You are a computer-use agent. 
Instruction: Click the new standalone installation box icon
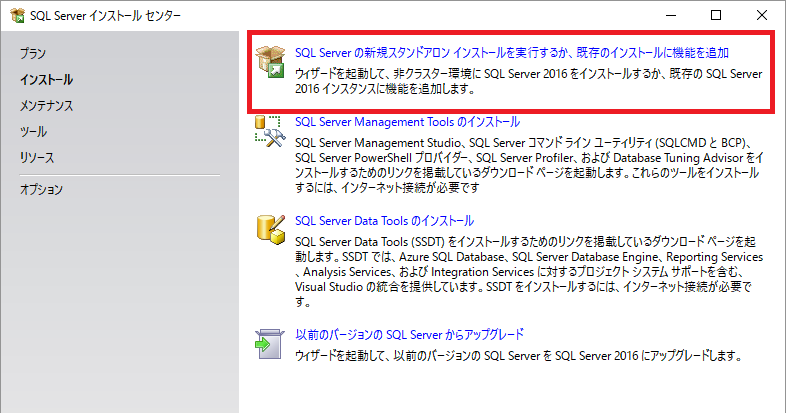click(270, 62)
